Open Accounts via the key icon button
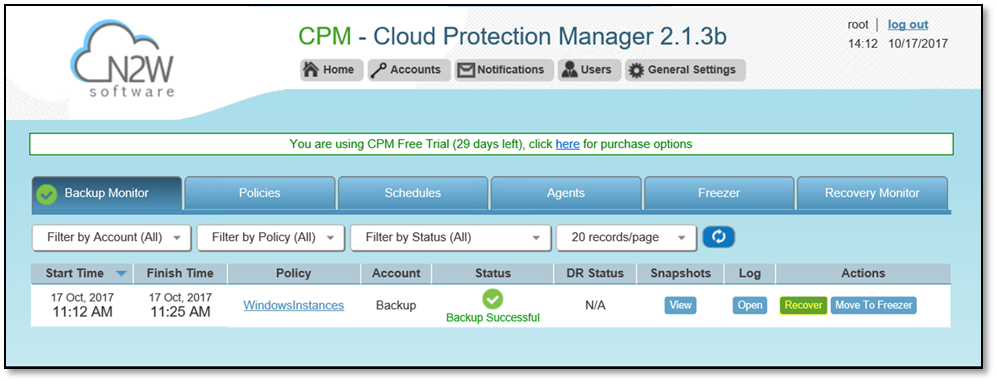The width and height of the screenshot is (996, 382). [x=408, y=70]
